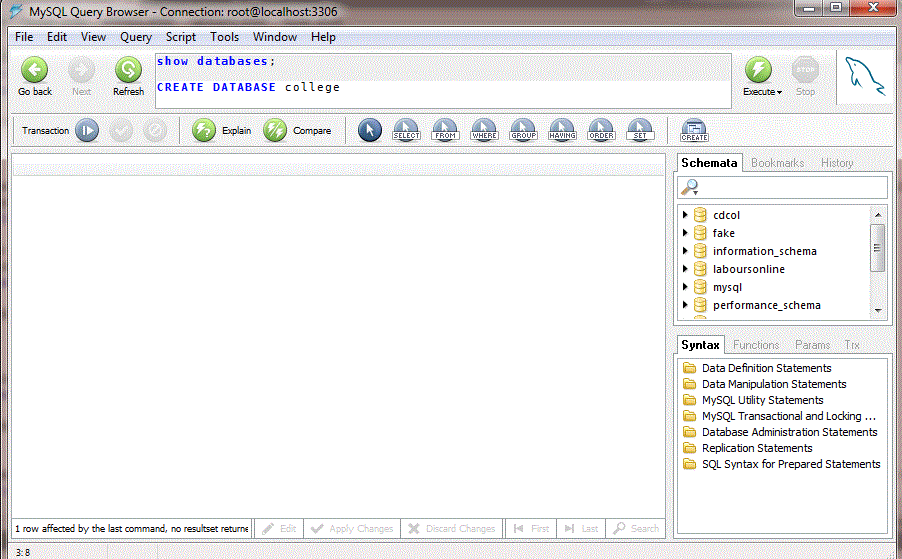Image resolution: width=902 pixels, height=559 pixels.
Task: Select the mouse pointer tool
Action: tap(369, 130)
